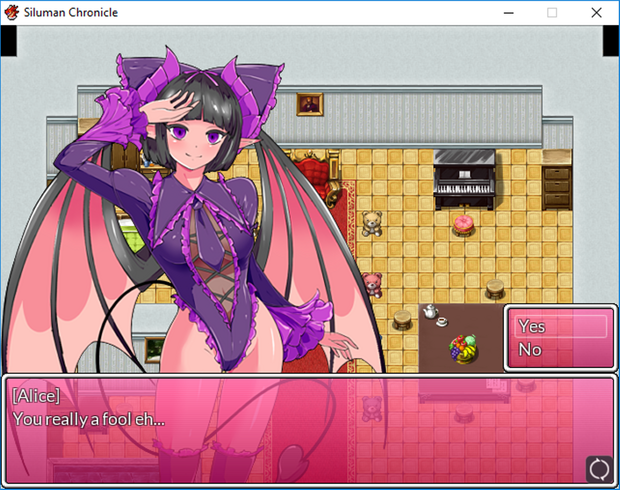Click the circular refresh icon in dialogue box
Viewport: 620px width, 490px height.
[x=599, y=469]
